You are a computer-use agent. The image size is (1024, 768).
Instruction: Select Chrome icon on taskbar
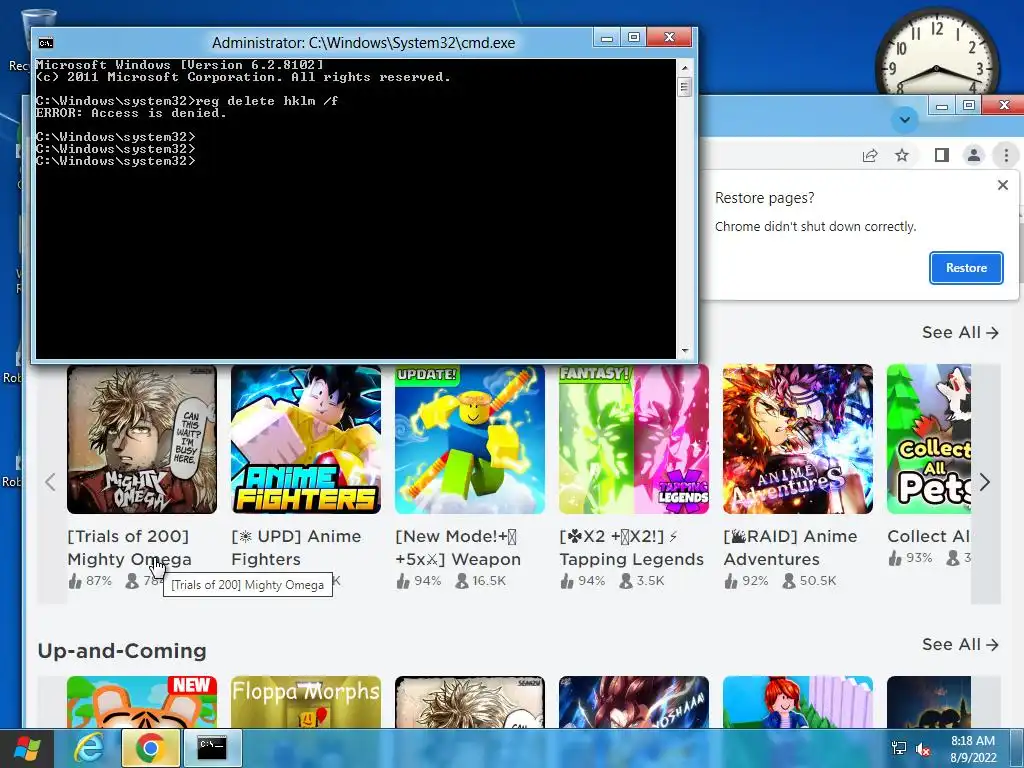[x=150, y=748]
